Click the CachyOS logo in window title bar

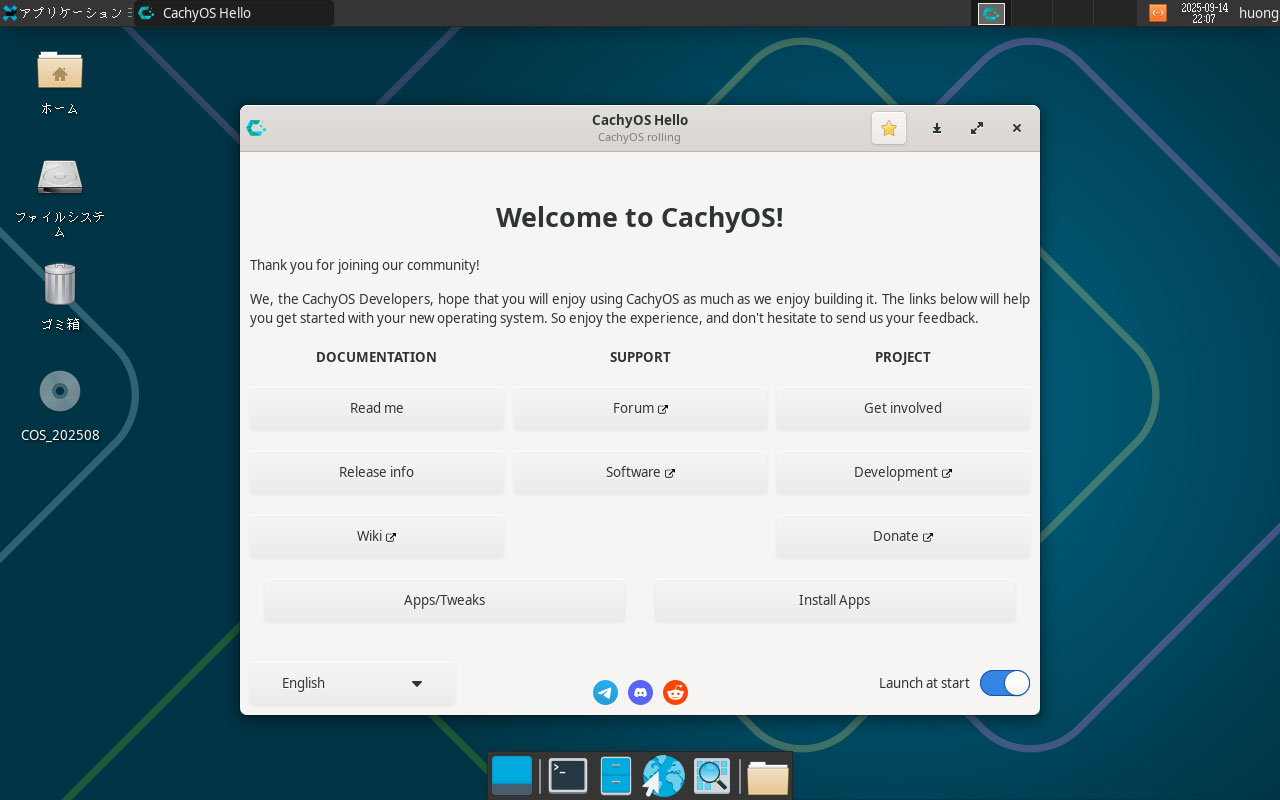256,128
